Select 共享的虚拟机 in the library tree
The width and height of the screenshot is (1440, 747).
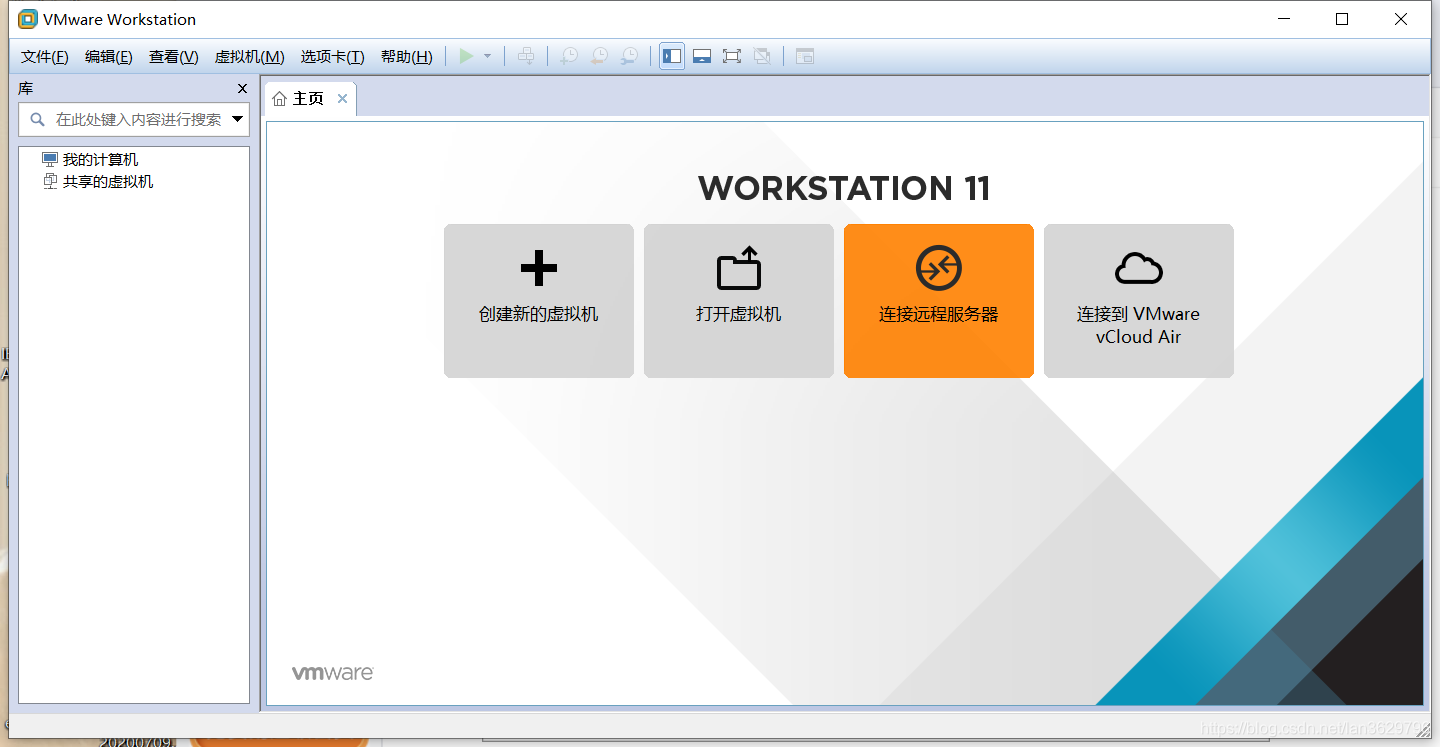click(x=108, y=182)
